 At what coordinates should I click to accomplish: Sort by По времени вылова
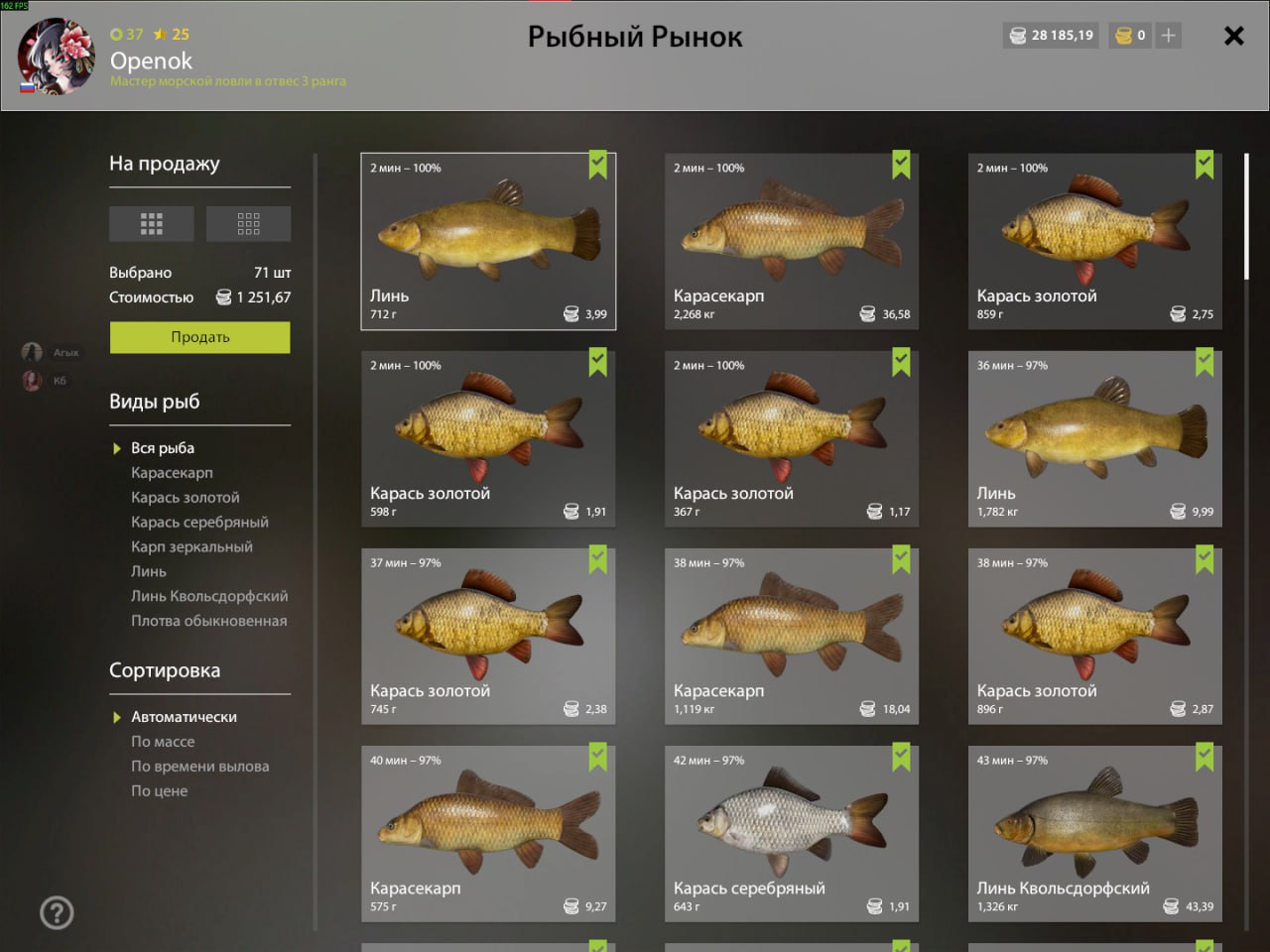[x=200, y=767]
